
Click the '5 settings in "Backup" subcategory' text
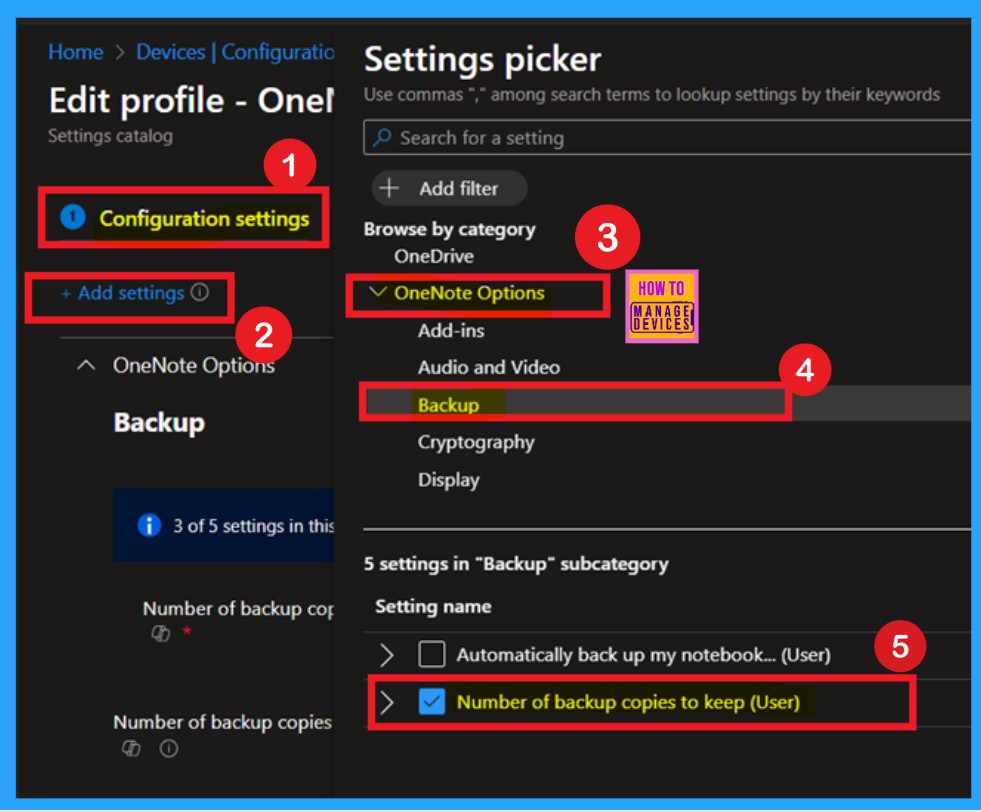click(x=516, y=564)
